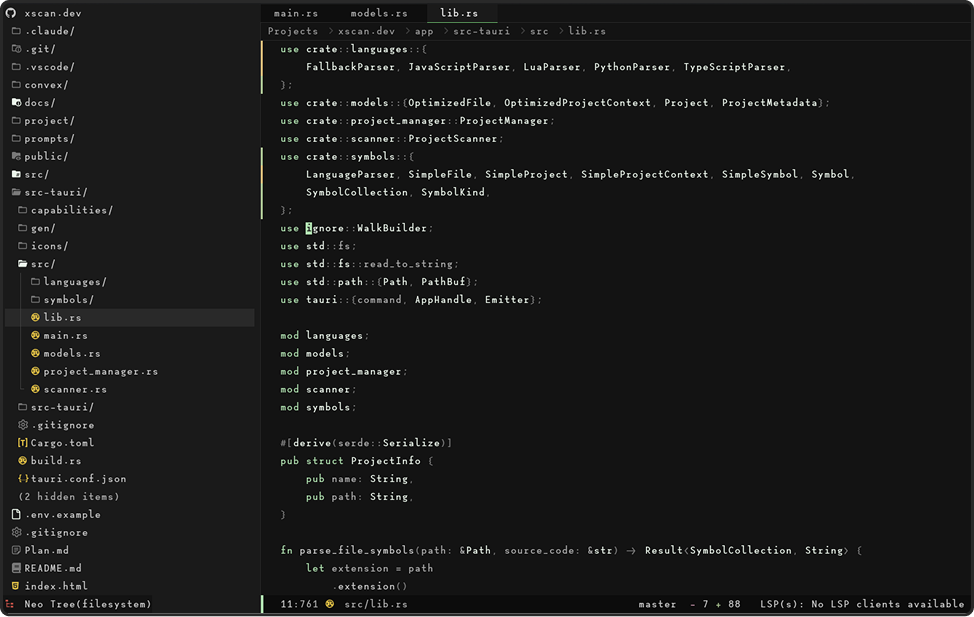The image size is (974, 617).
Task: Click the folder icon beside public/
Action: click(17, 156)
